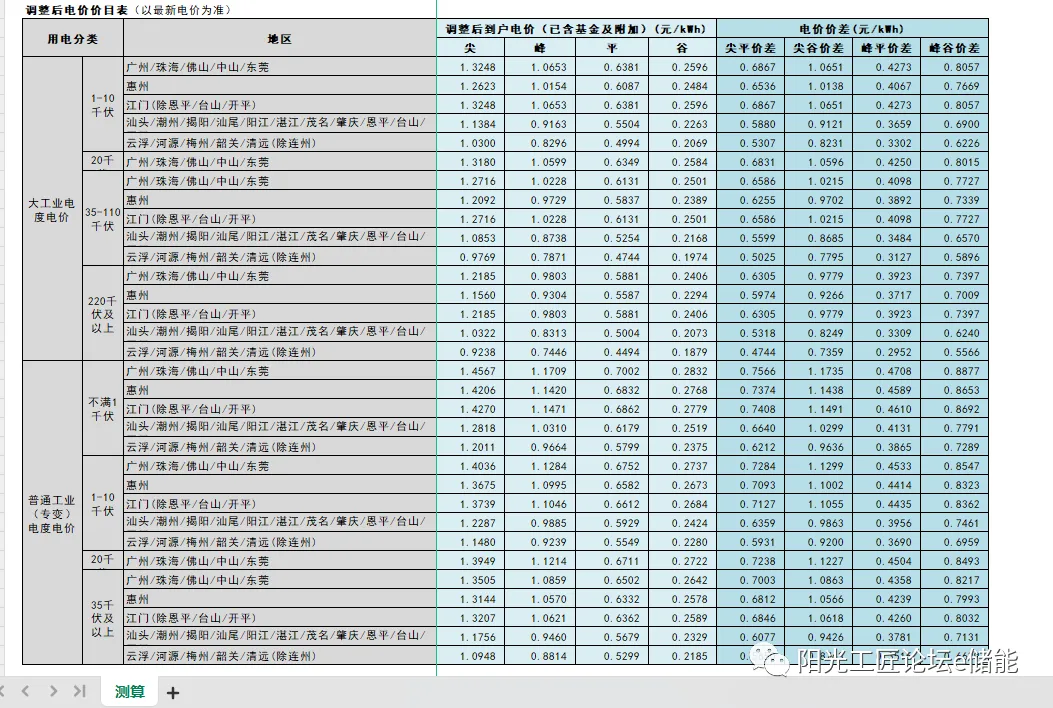This screenshot has height=708, width=1053.
Task: Select the cell with value 0.7339
Action: coord(954,200)
